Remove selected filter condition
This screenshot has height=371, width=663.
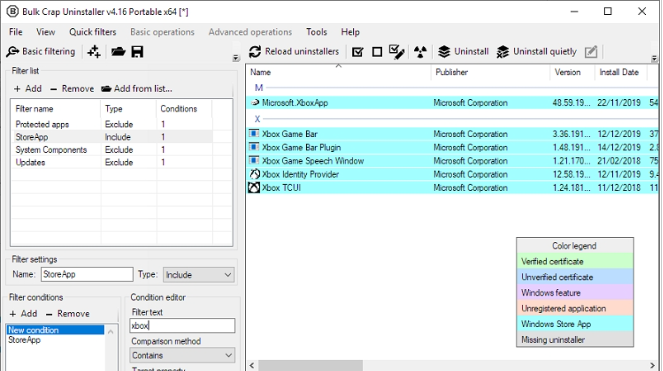[x=68, y=314]
